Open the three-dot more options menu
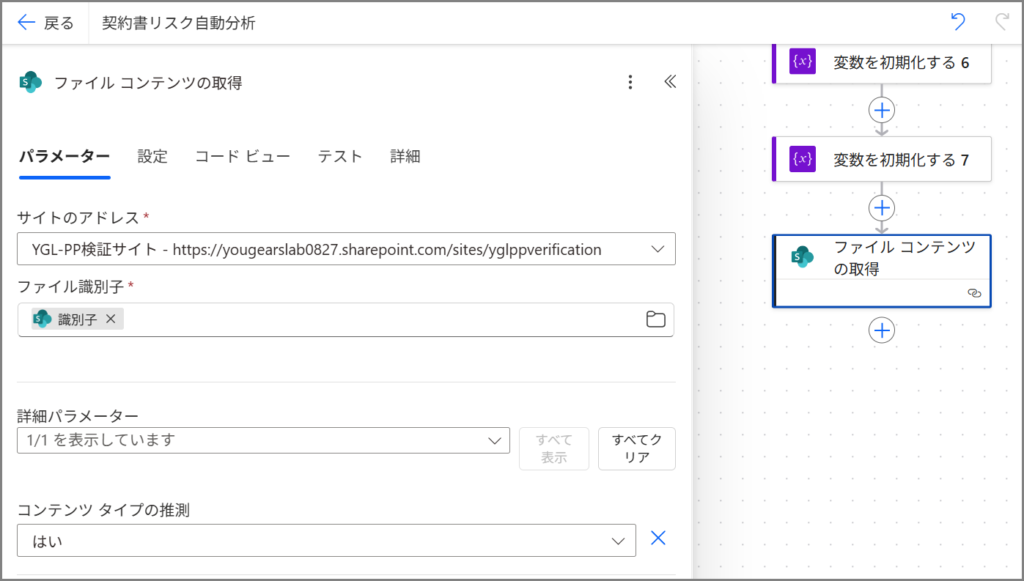 [x=630, y=83]
